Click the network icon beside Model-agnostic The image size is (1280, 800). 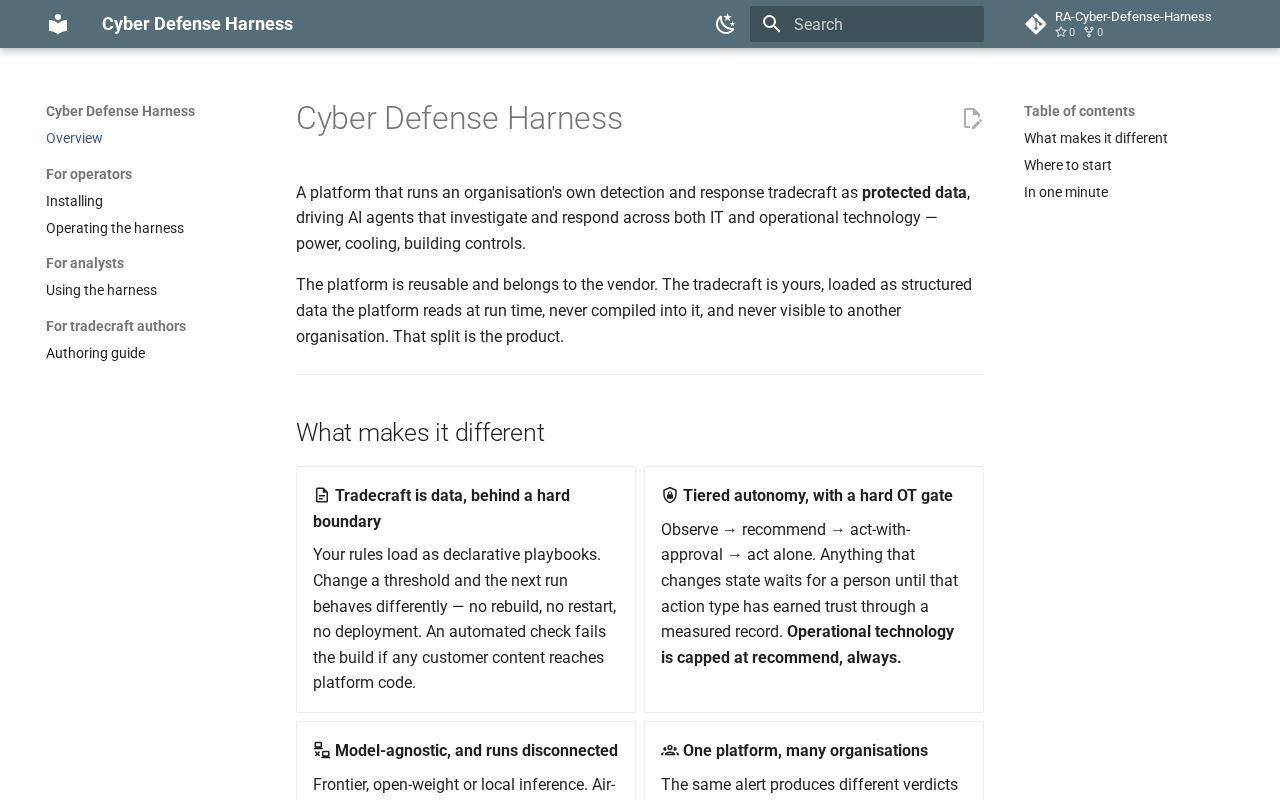(x=321, y=751)
